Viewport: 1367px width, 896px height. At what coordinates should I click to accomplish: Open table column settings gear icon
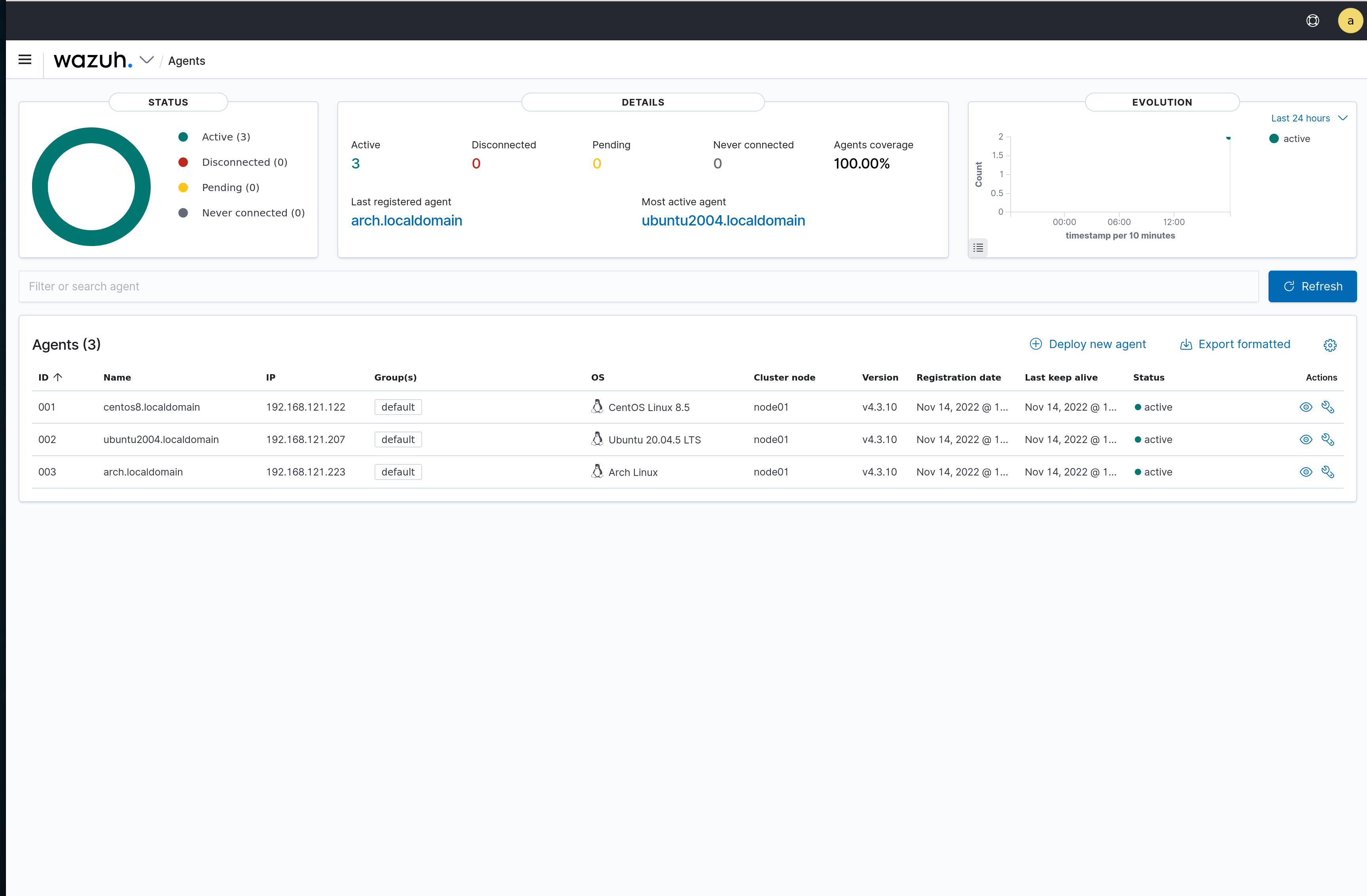tap(1330, 345)
